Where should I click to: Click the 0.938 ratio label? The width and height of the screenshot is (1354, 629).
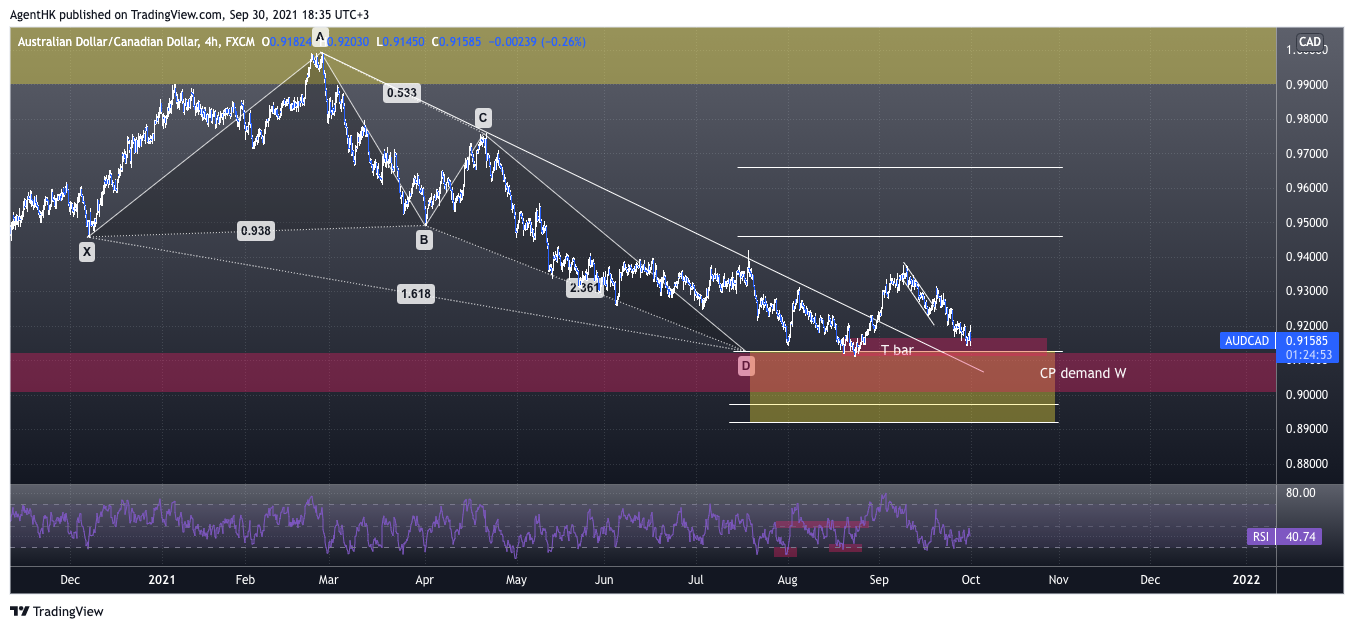[256, 231]
